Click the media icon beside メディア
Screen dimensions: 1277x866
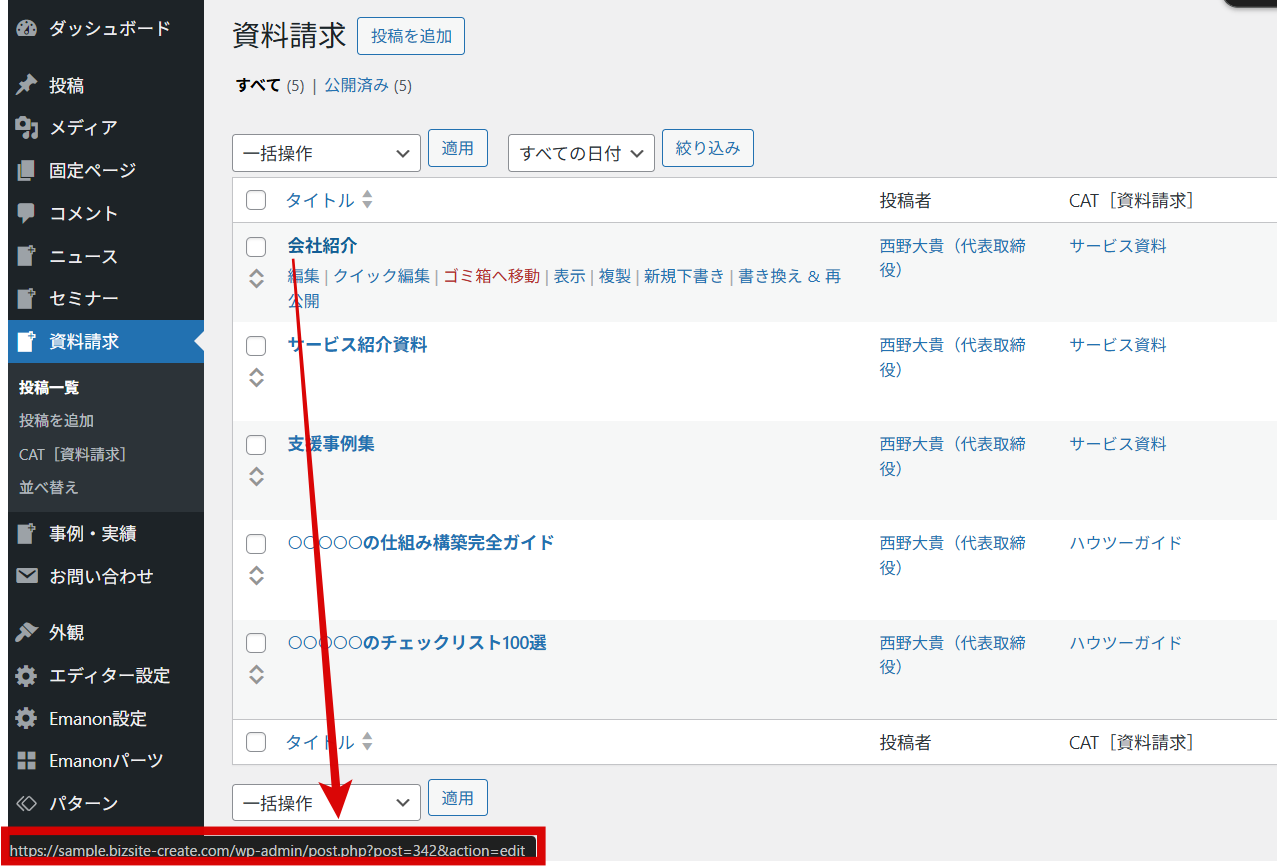pyautogui.click(x=27, y=128)
